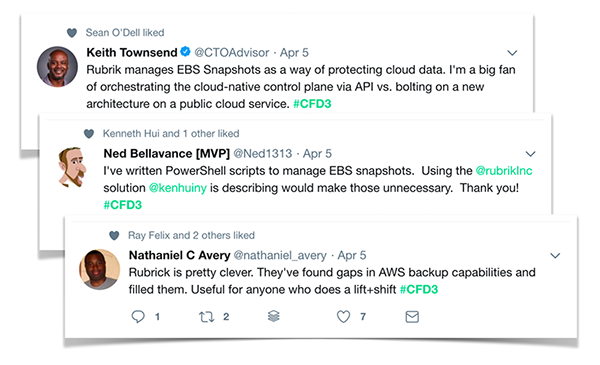600x365 pixels.
Task: Open the @CTOAdvisor handle
Action: click(x=232, y=52)
